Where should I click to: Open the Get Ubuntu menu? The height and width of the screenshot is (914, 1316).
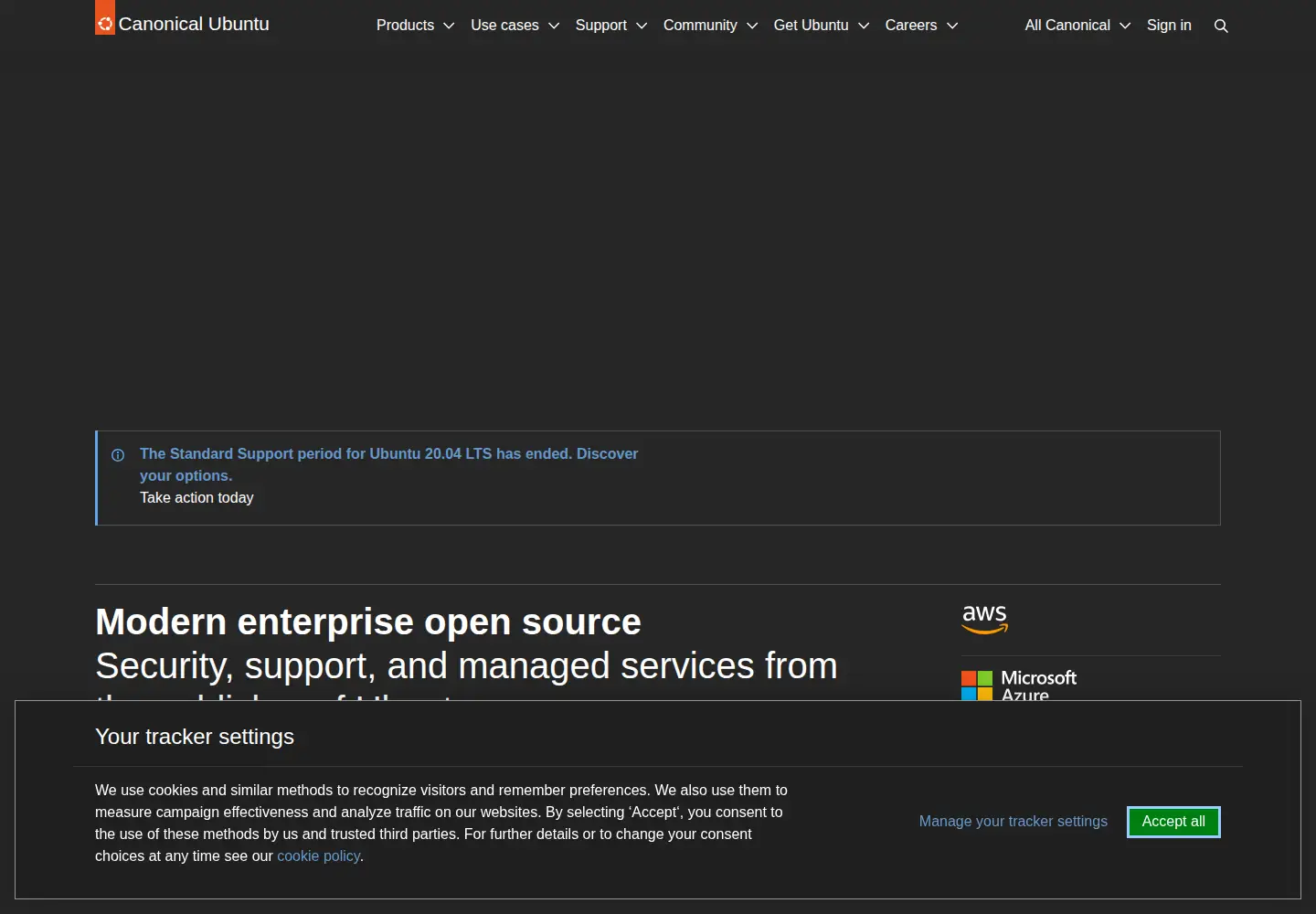click(821, 26)
